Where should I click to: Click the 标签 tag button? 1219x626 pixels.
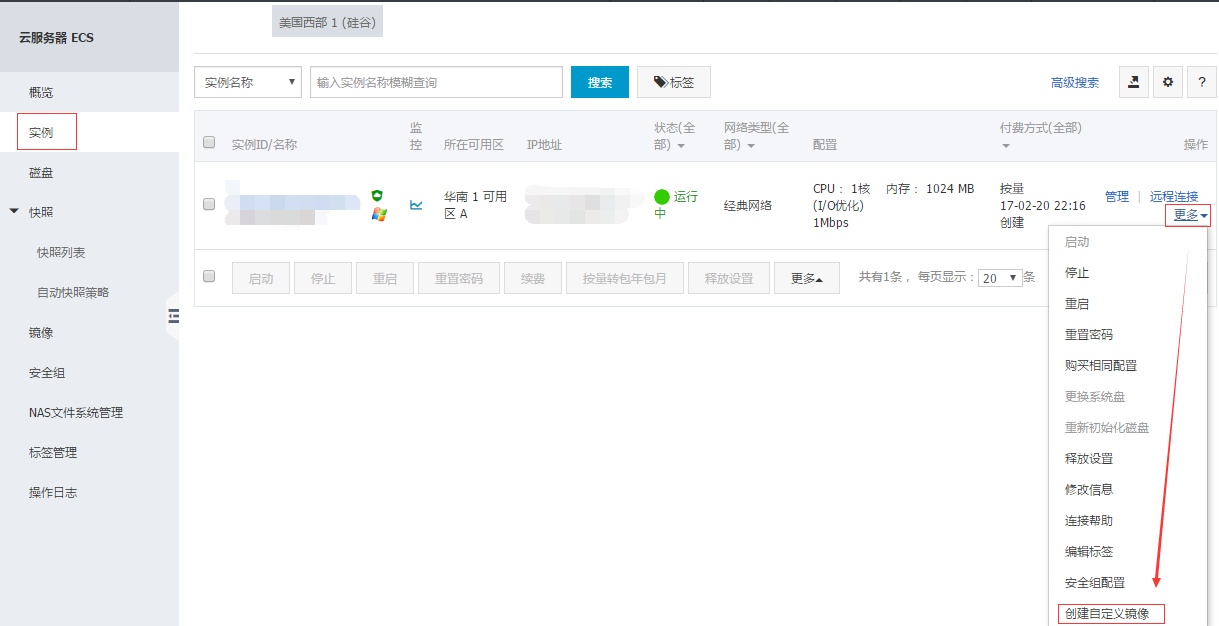click(673, 82)
